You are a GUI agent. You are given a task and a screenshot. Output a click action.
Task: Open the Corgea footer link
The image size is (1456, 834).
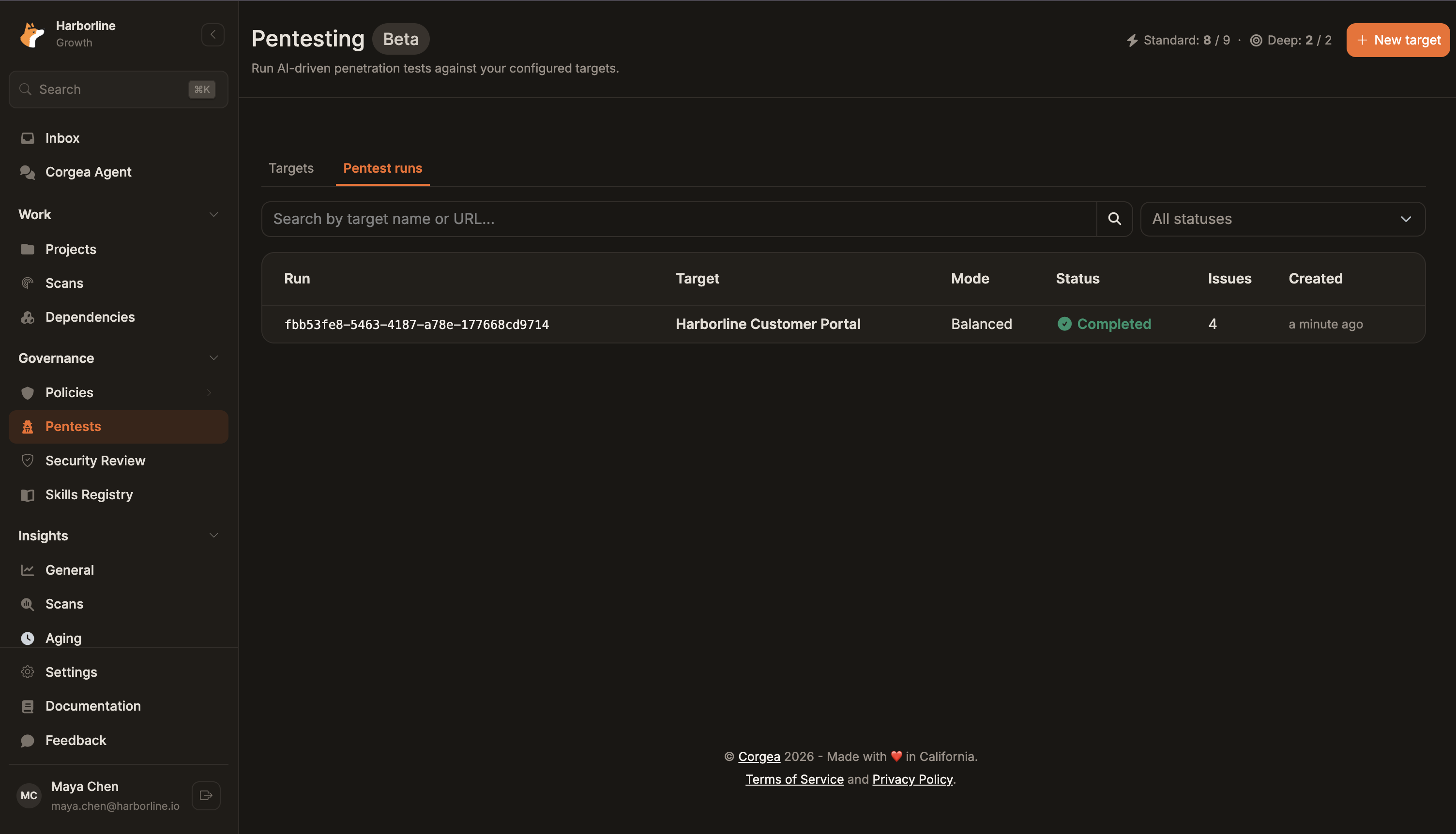coord(758,757)
